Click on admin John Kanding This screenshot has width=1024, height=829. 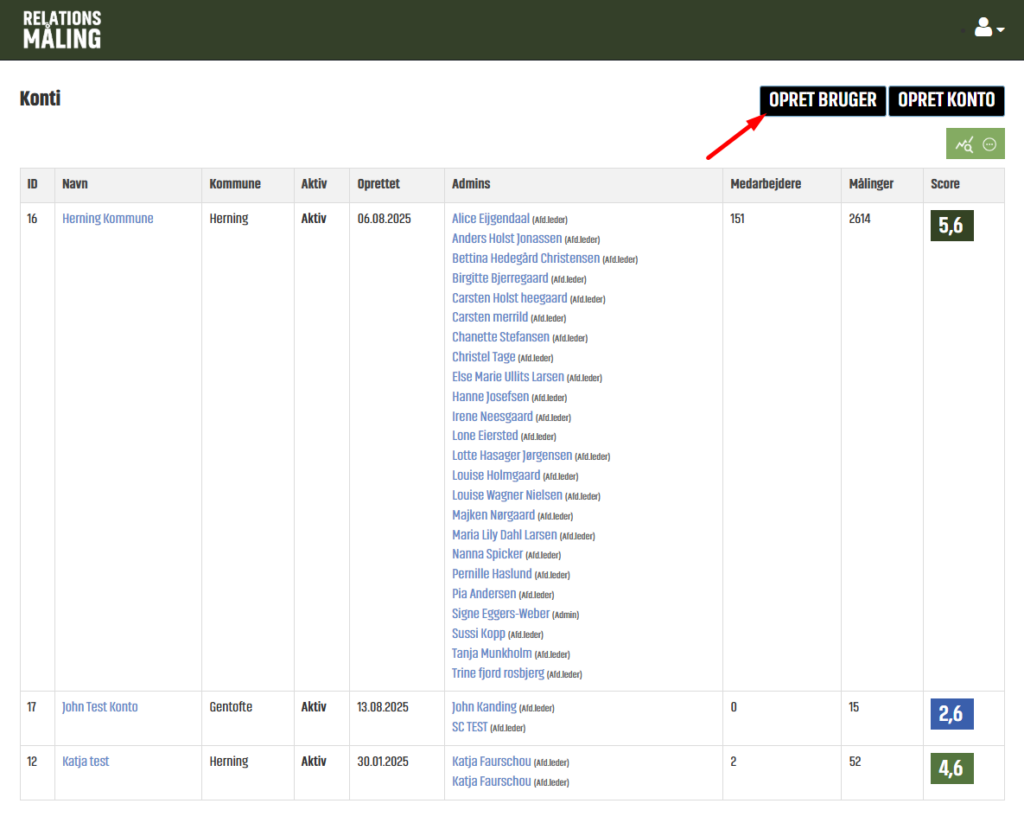click(484, 707)
